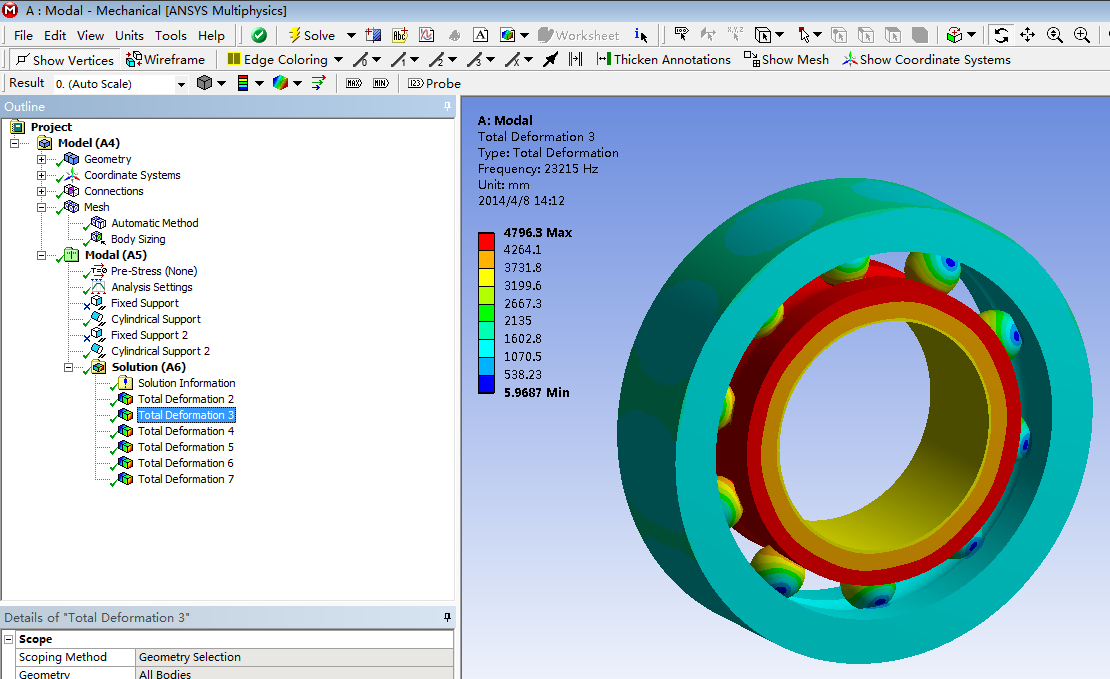Click the Max probe label icon
The height and width of the screenshot is (679, 1110).
[353, 83]
